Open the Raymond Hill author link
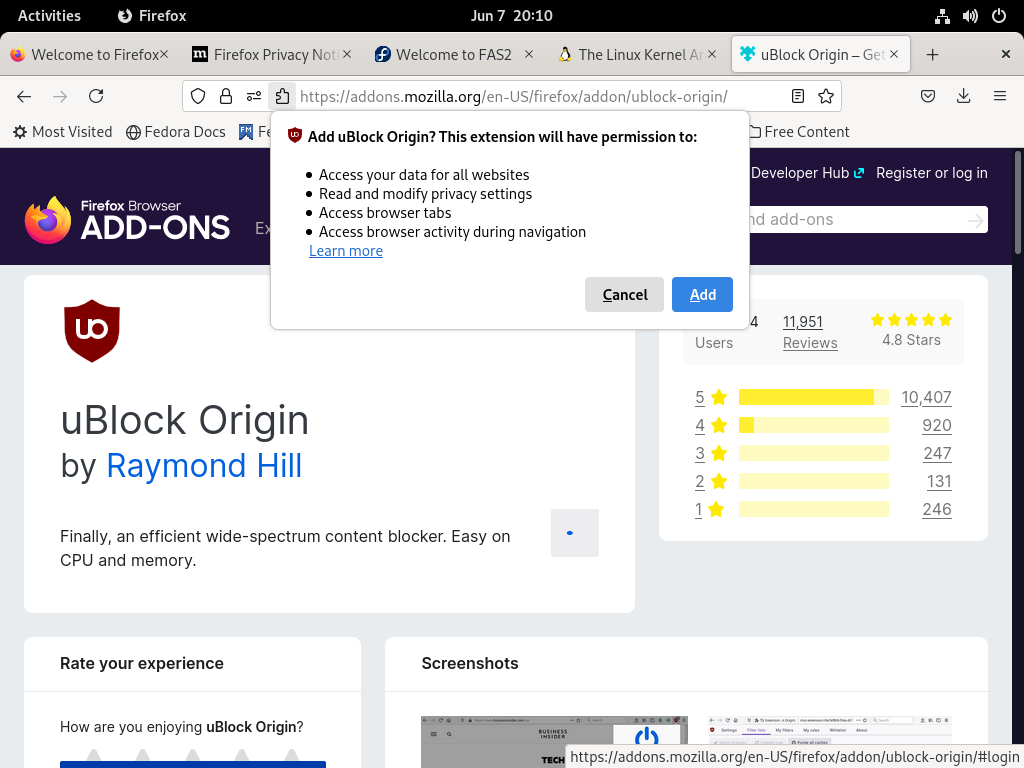 (204, 466)
